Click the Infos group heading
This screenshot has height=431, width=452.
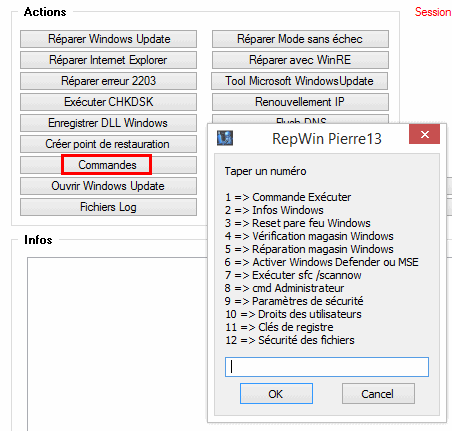[38, 240]
